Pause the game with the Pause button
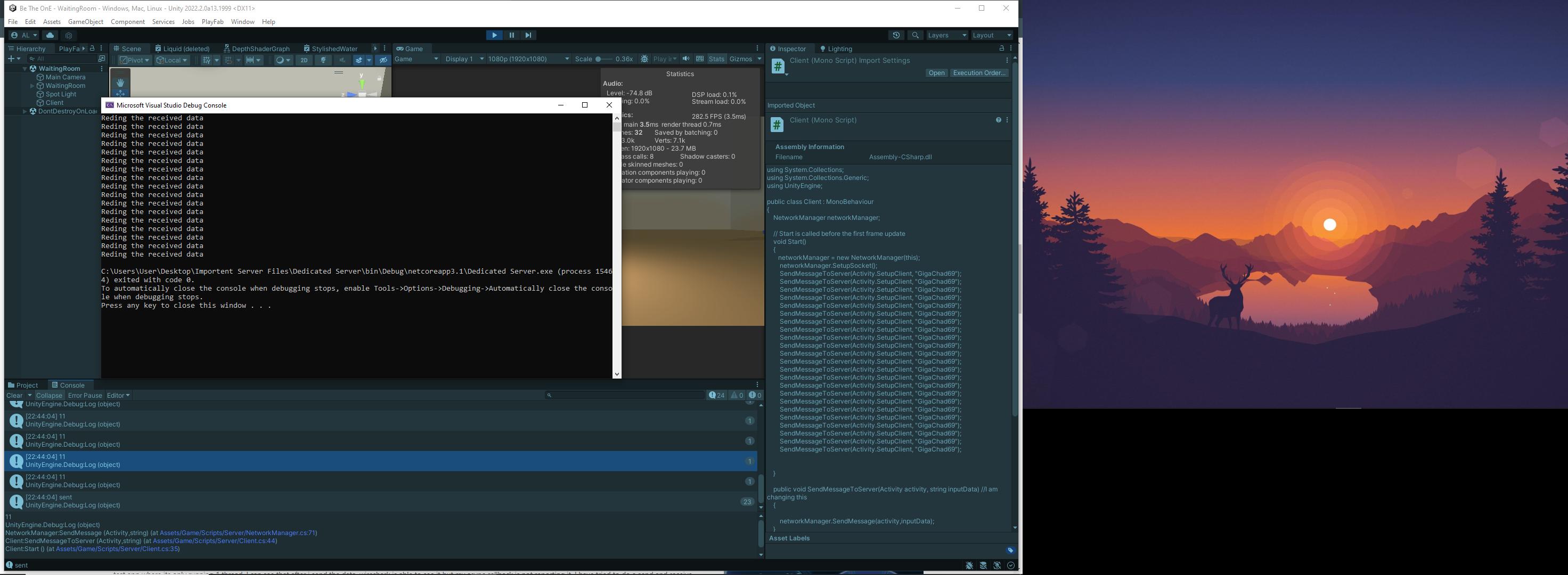The image size is (1568, 575). (x=511, y=35)
